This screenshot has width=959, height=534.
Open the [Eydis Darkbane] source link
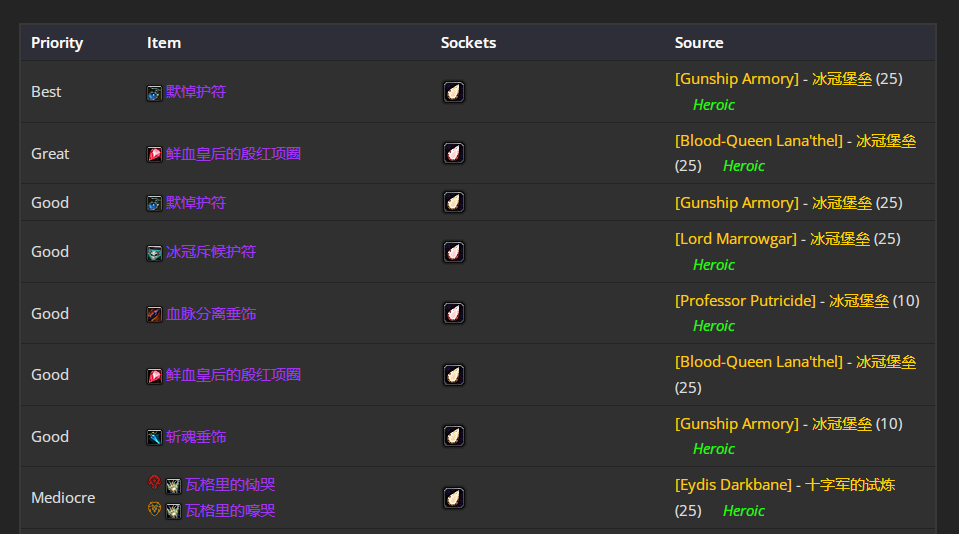point(733,485)
